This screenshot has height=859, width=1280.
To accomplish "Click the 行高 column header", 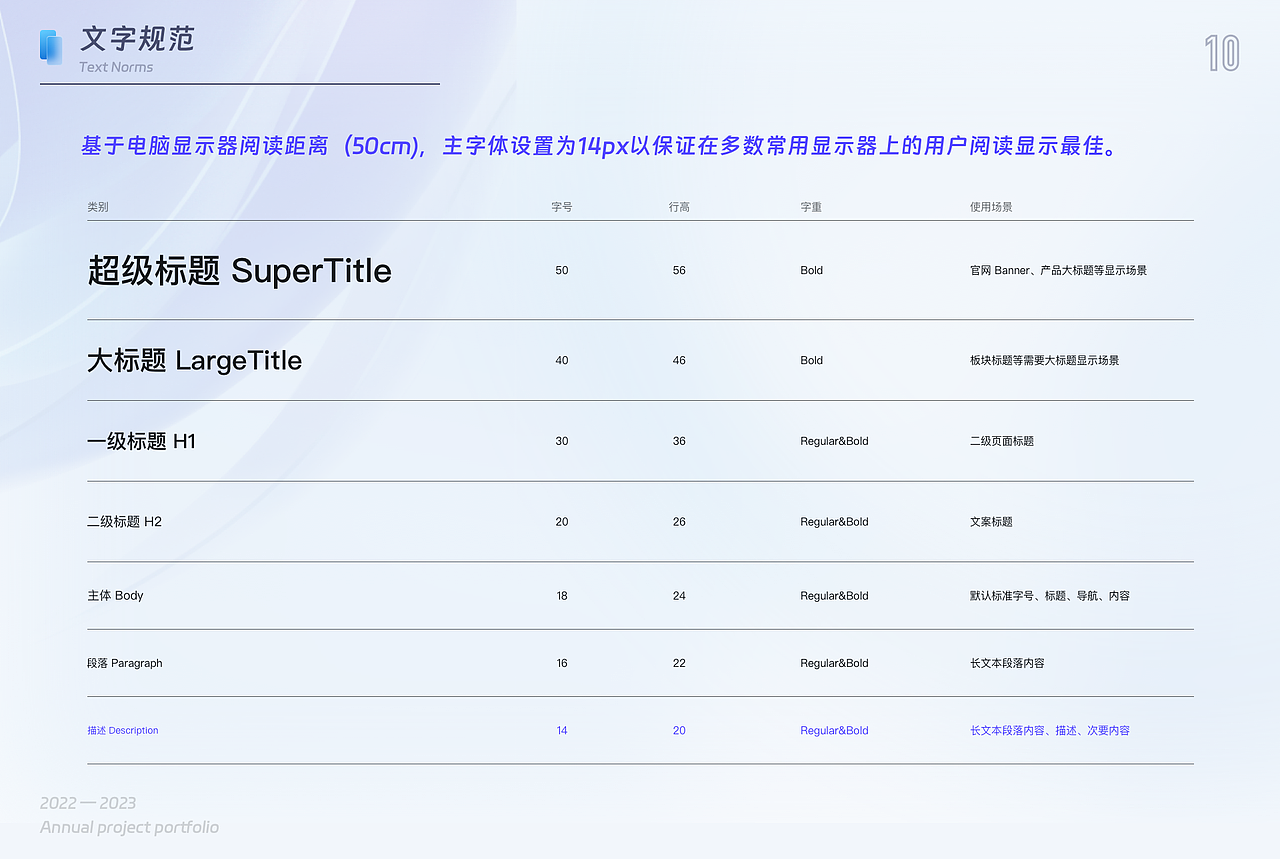I will [x=679, y=207].
